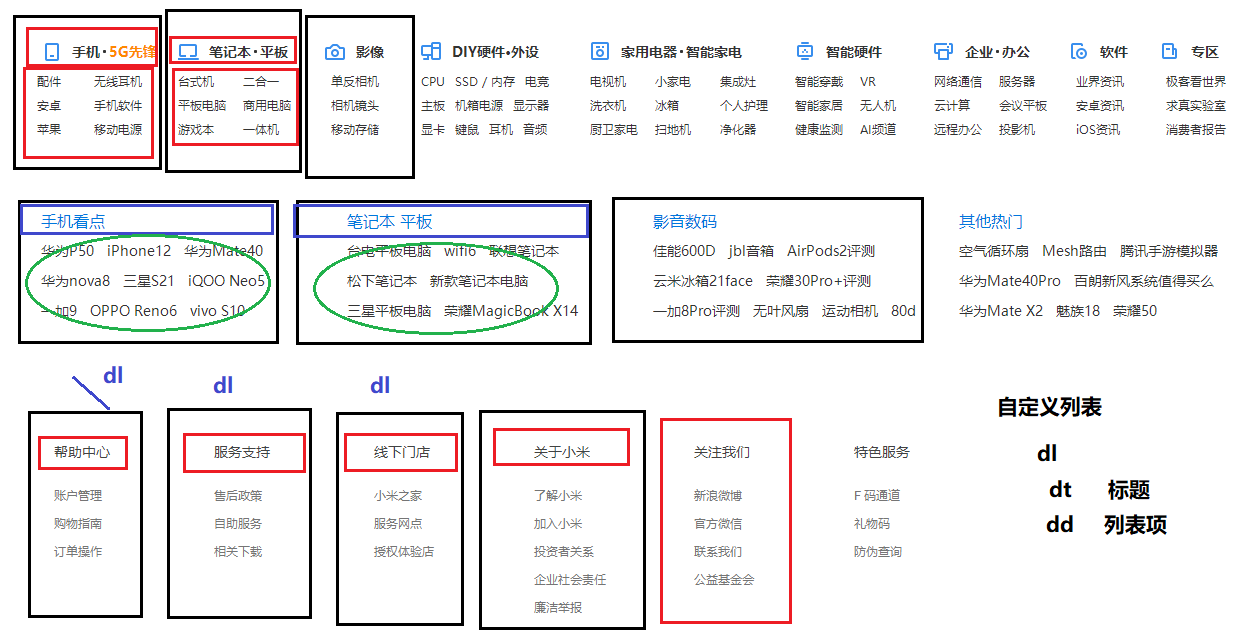The height and width of the screenshot is (639, 1255).
Task: Go to 单反相机 link
Action: [356, 81]
